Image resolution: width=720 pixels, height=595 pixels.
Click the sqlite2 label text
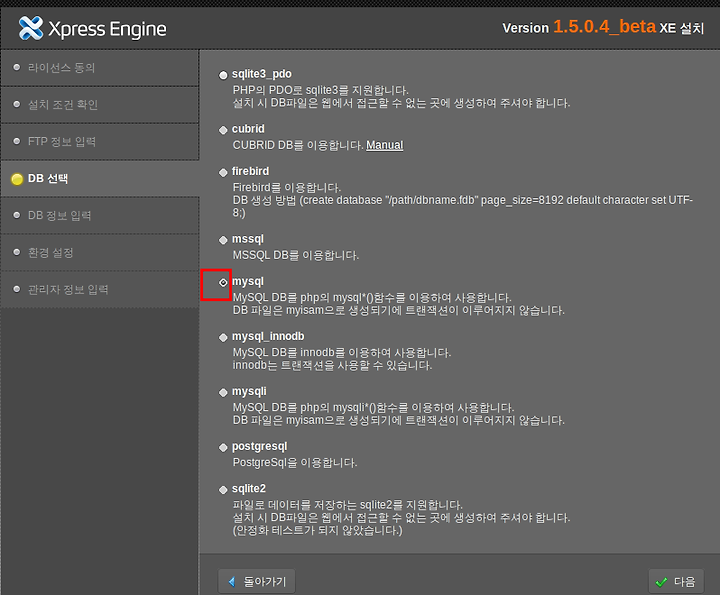pos(249,488)
